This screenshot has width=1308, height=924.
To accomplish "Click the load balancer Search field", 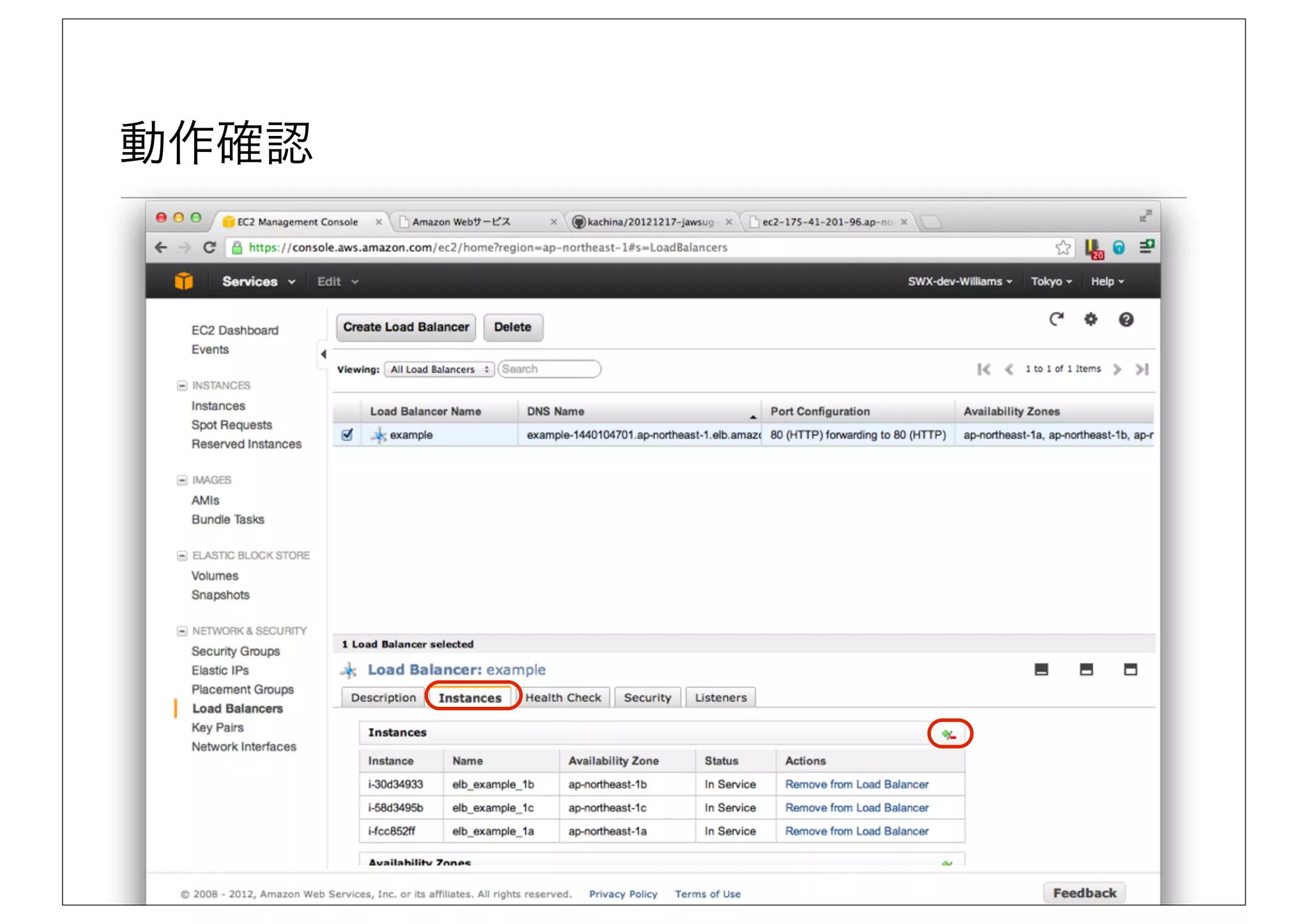I will click(x=549, y=369).
